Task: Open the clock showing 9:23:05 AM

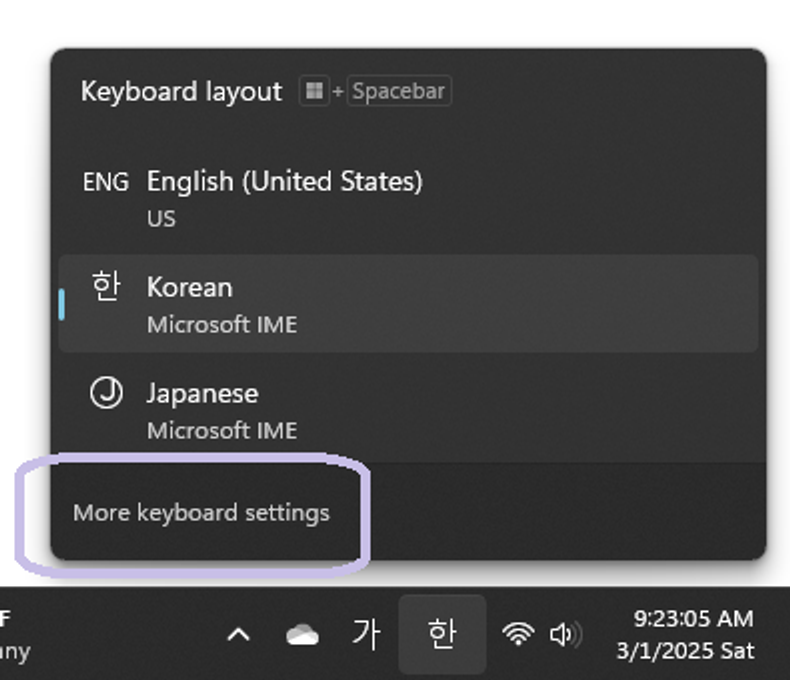Action: point(685,634)
